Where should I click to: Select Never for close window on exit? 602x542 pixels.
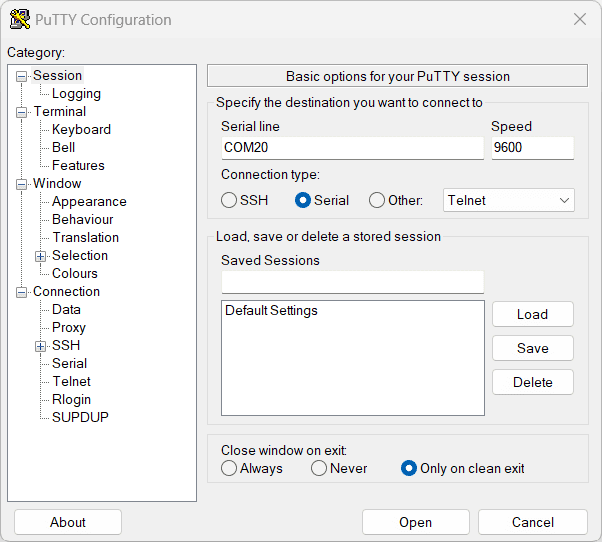click(x=319, y=468)
